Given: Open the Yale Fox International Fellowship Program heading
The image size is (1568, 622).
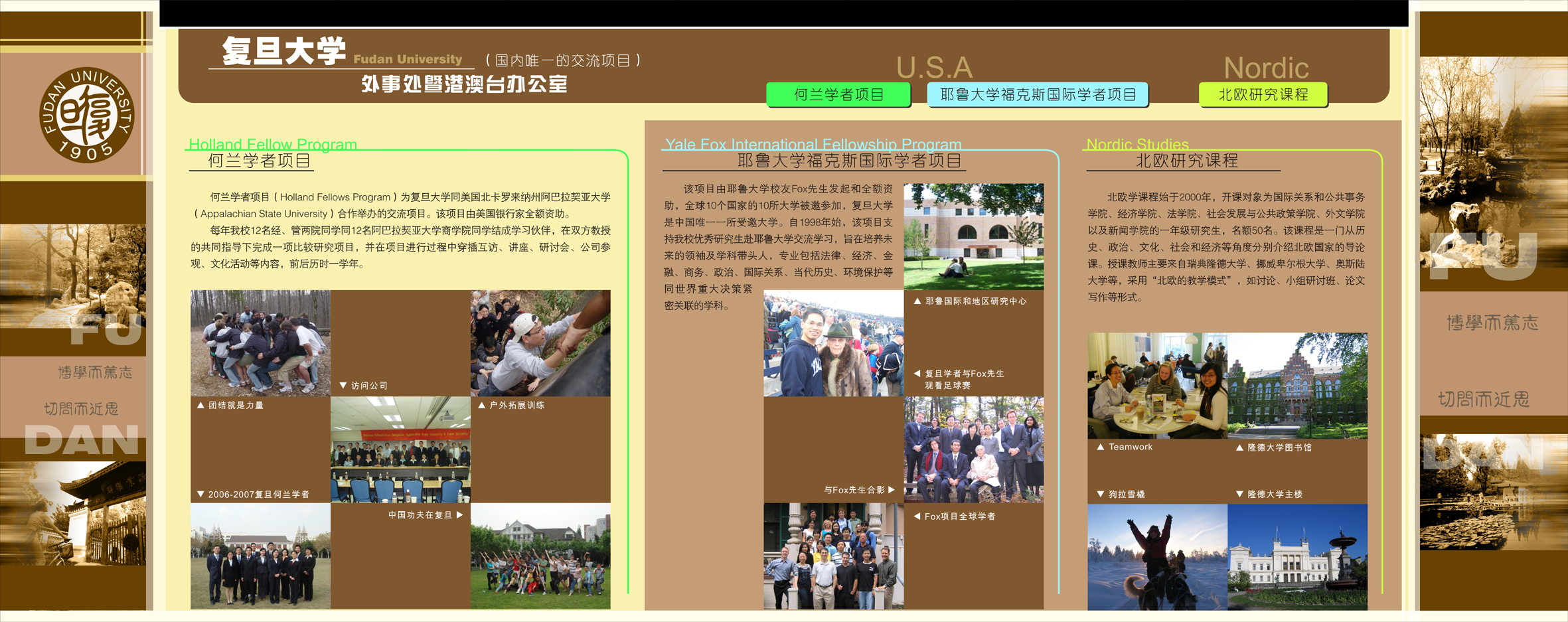Looking at the screenshot, I should [x=813, y=144].
